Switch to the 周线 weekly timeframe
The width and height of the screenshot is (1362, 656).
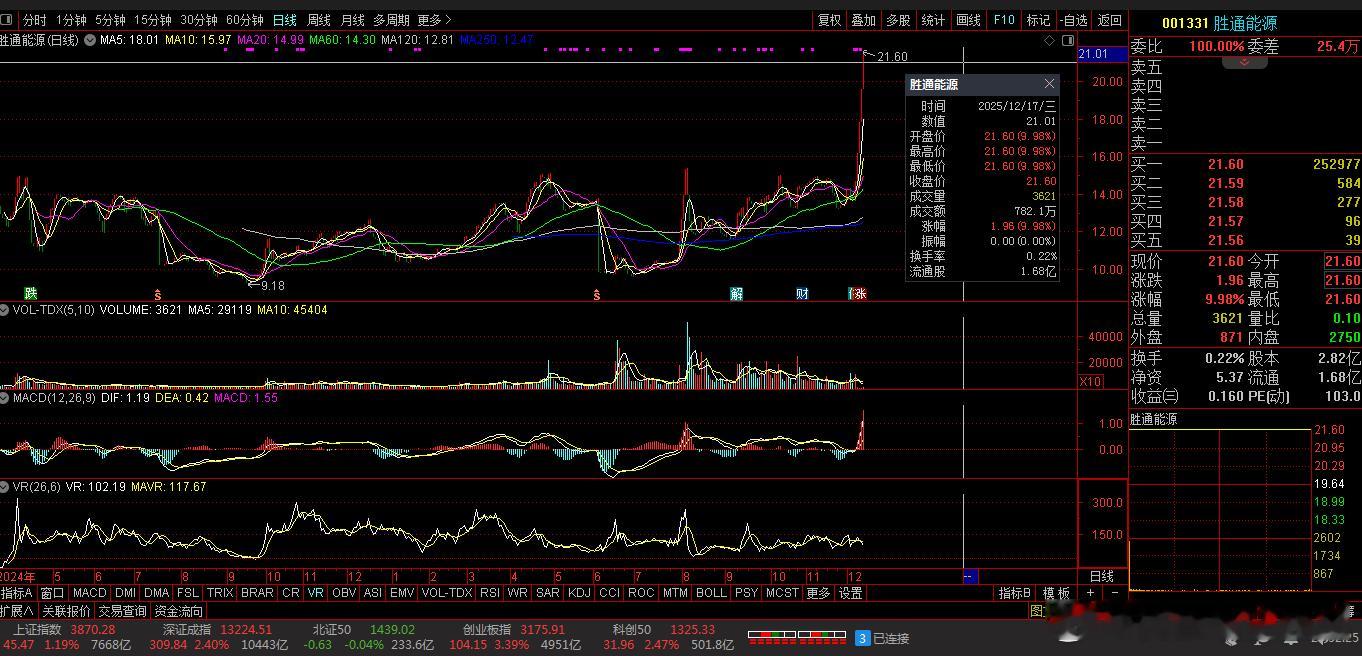click(318, 20)
